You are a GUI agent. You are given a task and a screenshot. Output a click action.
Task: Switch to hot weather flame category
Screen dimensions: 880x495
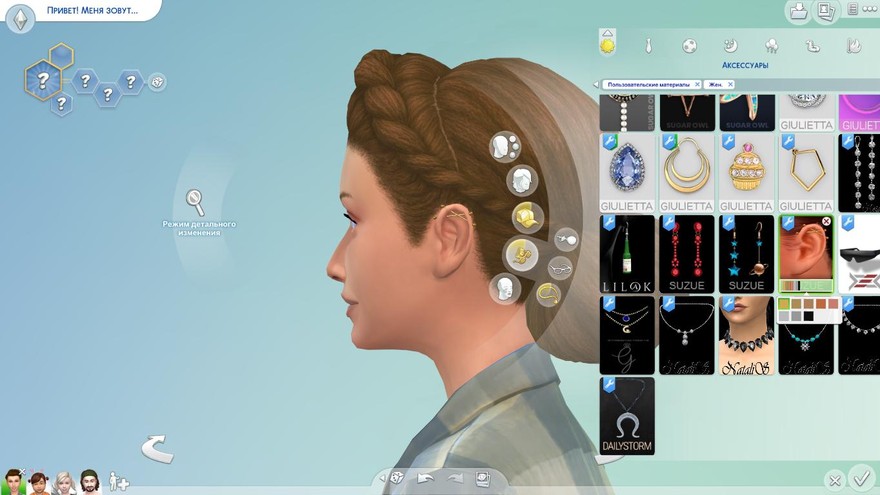click(x=854, y=46)
